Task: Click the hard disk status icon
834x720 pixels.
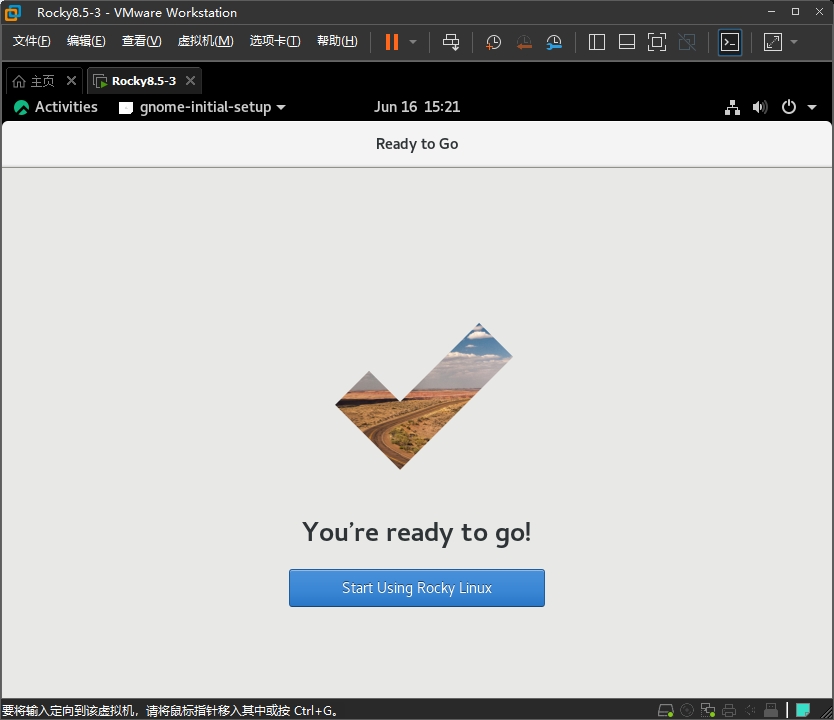Action: click(665, 710)
